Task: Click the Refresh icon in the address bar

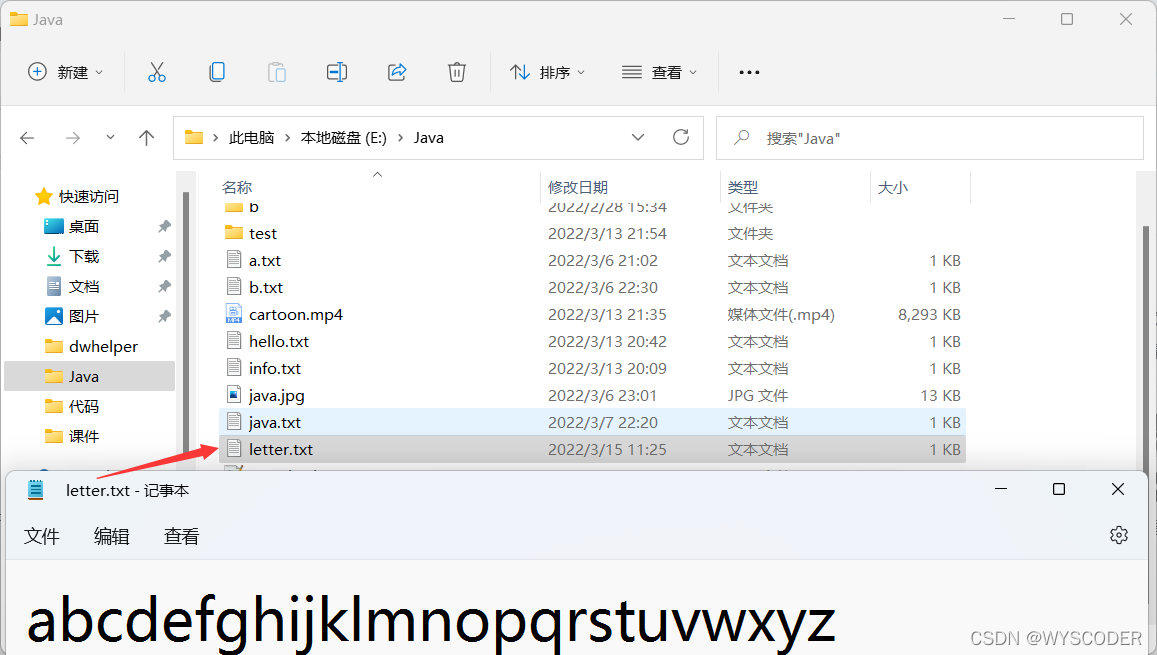Action: tap(681, 137)
